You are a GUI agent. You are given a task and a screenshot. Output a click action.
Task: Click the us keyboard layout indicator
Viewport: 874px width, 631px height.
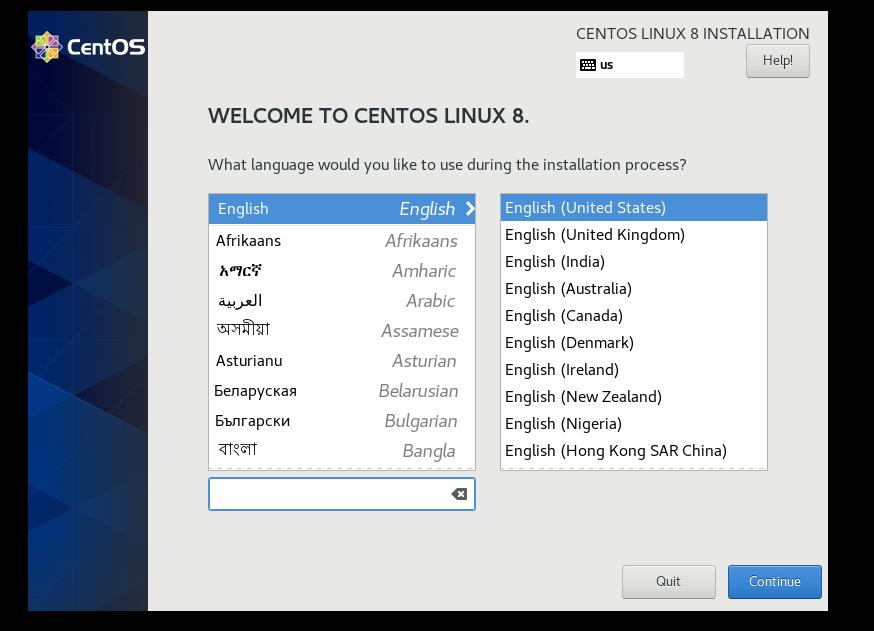[607, 64]
